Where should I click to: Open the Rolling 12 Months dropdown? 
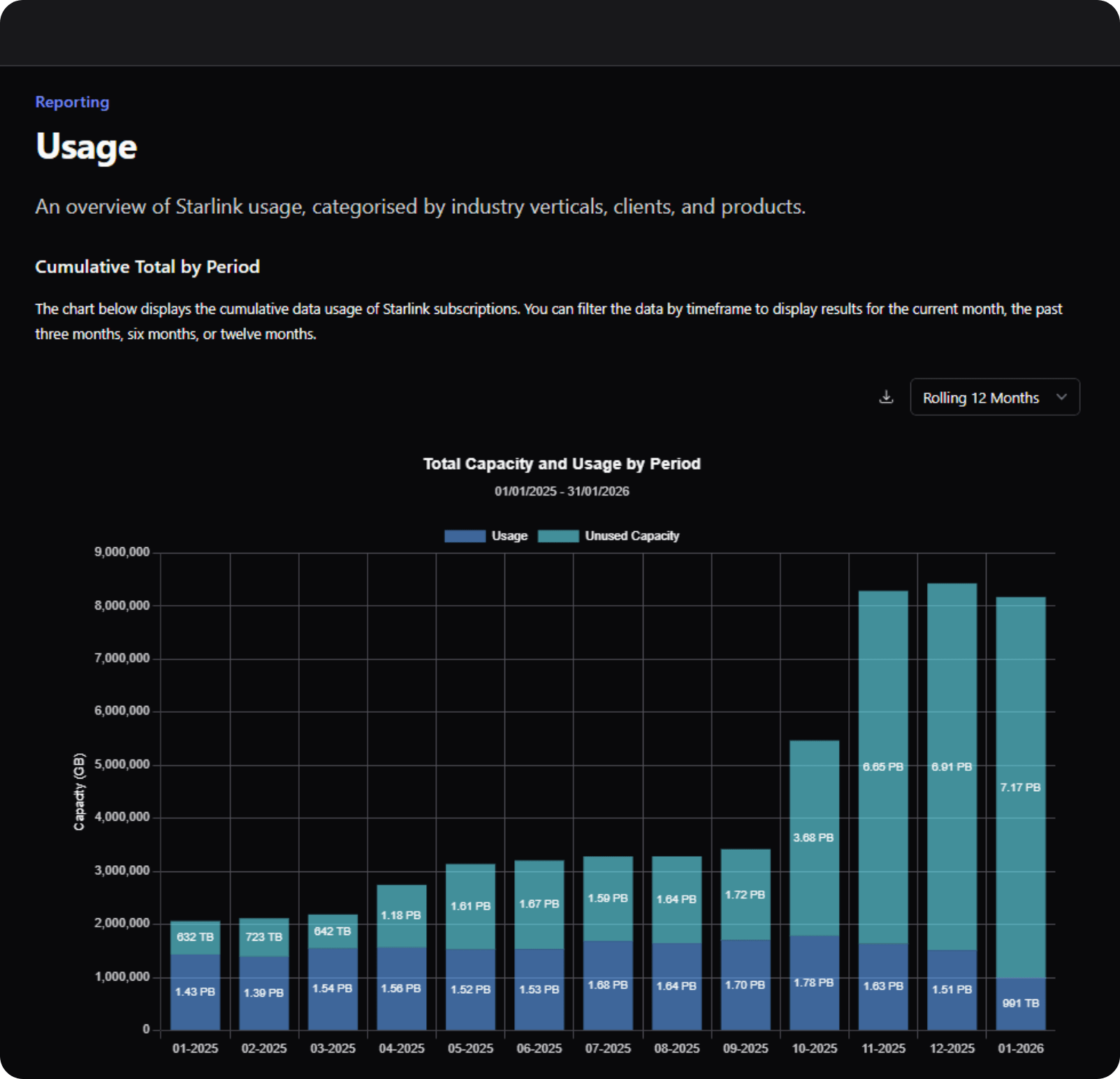tap(994, 398)
